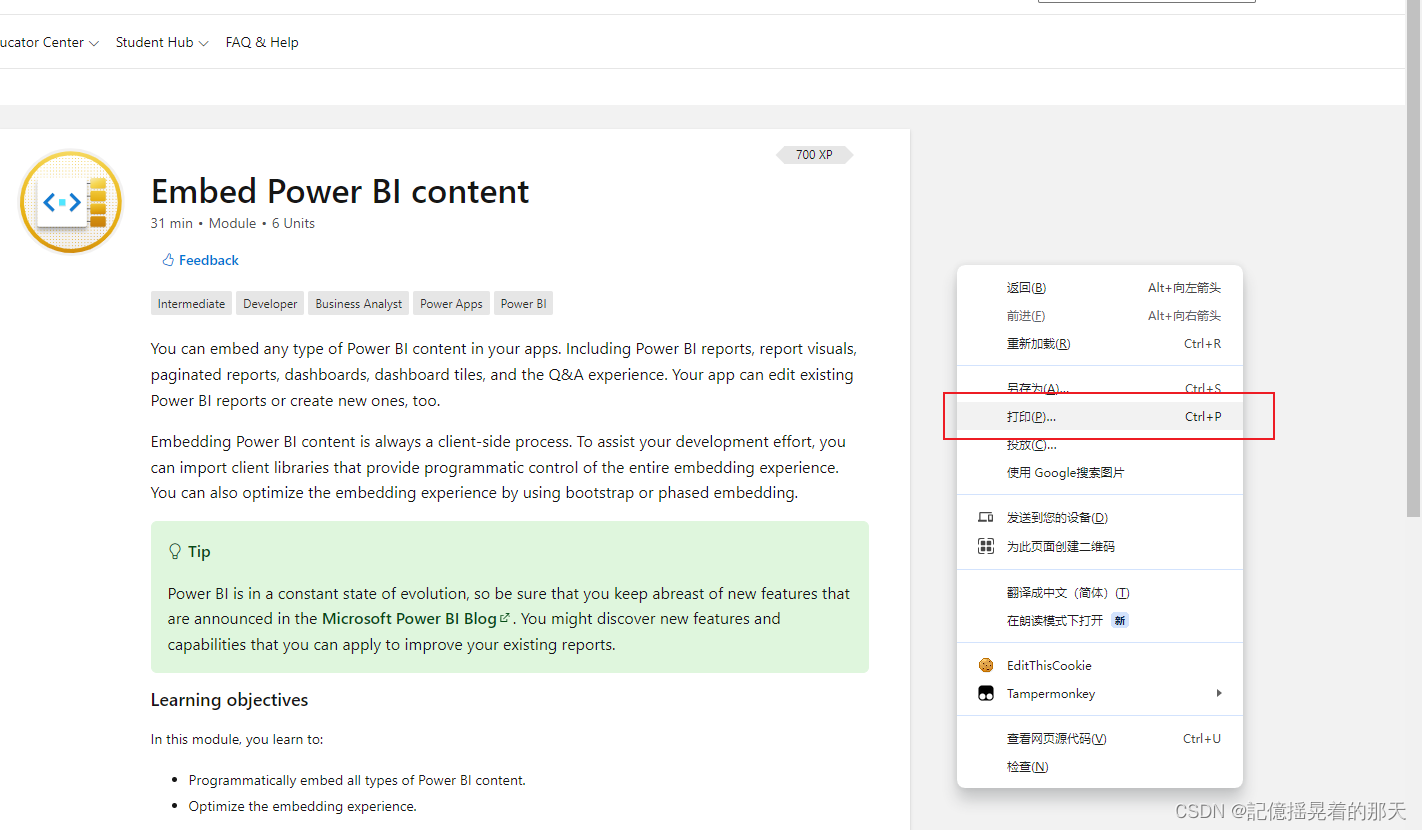Click the Learning objectives heading

pyautogui.click(x=229, y=700)
